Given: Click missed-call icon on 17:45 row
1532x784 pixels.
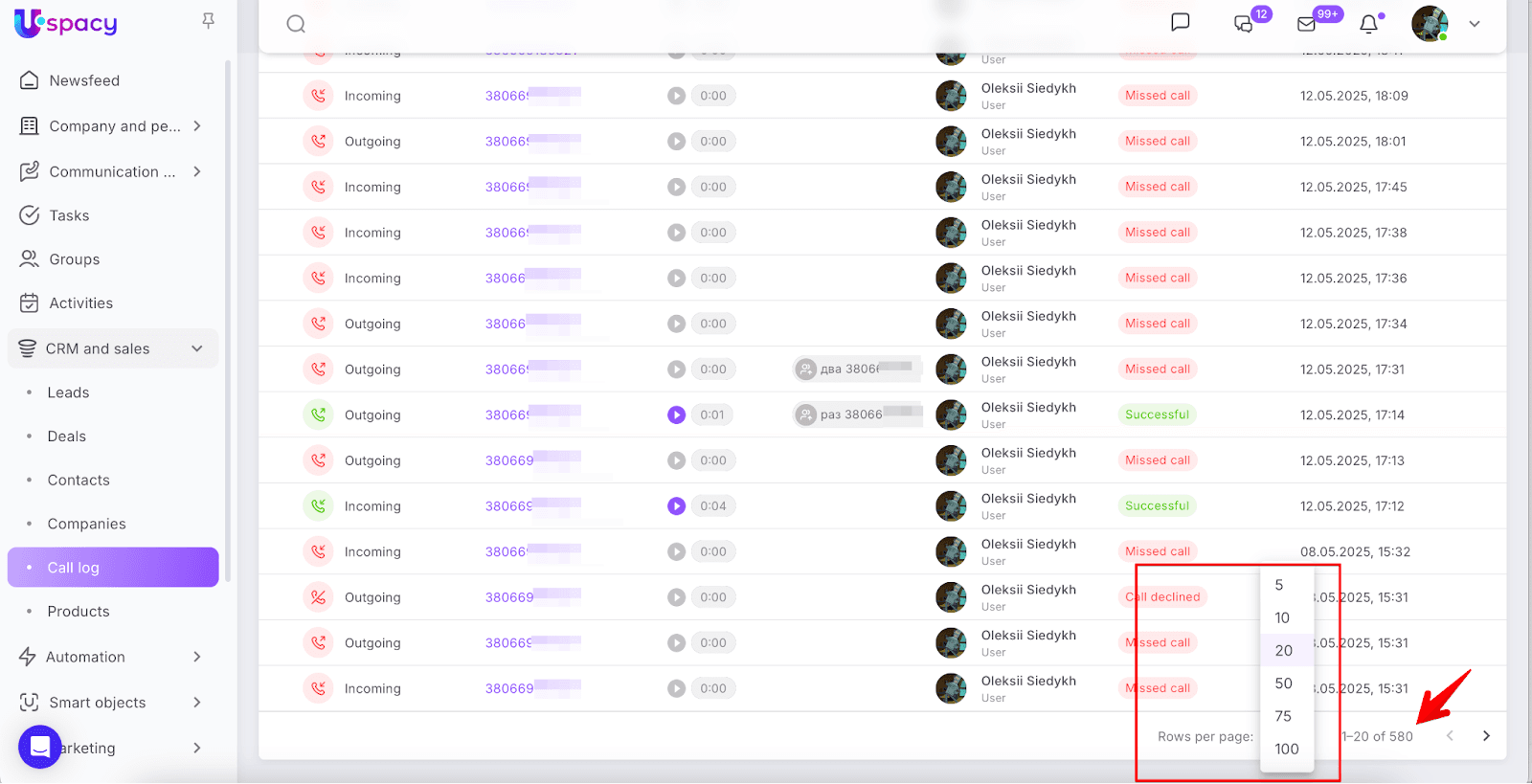Looking at the screenshot, I should pos(319,187).
